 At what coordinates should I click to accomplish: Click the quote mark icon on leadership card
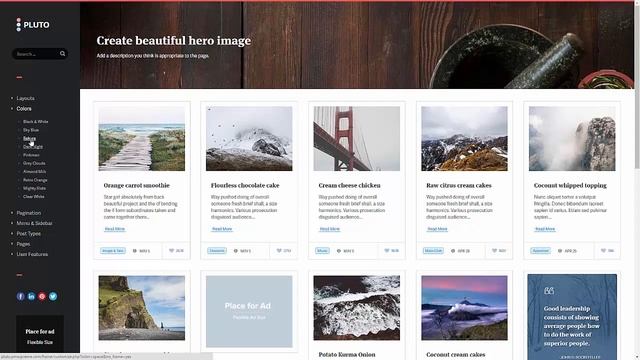click(x=549, y=291)
